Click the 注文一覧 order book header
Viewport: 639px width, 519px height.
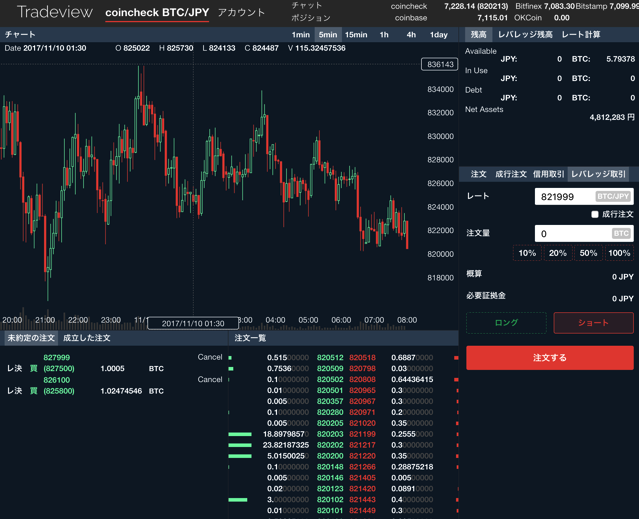click(x=250, y=338)
